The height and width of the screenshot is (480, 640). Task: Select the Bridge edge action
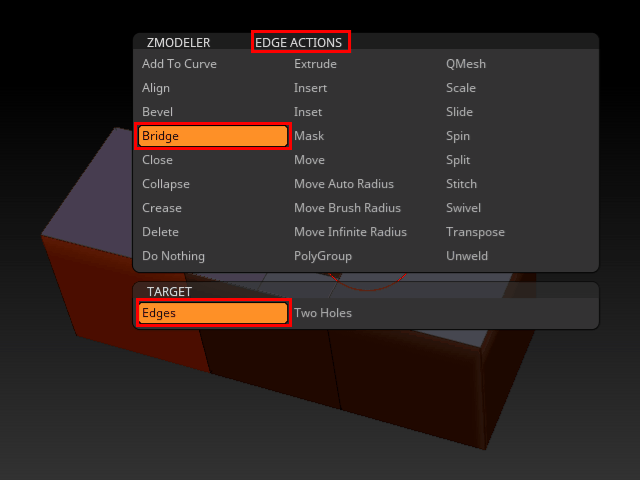212,136
